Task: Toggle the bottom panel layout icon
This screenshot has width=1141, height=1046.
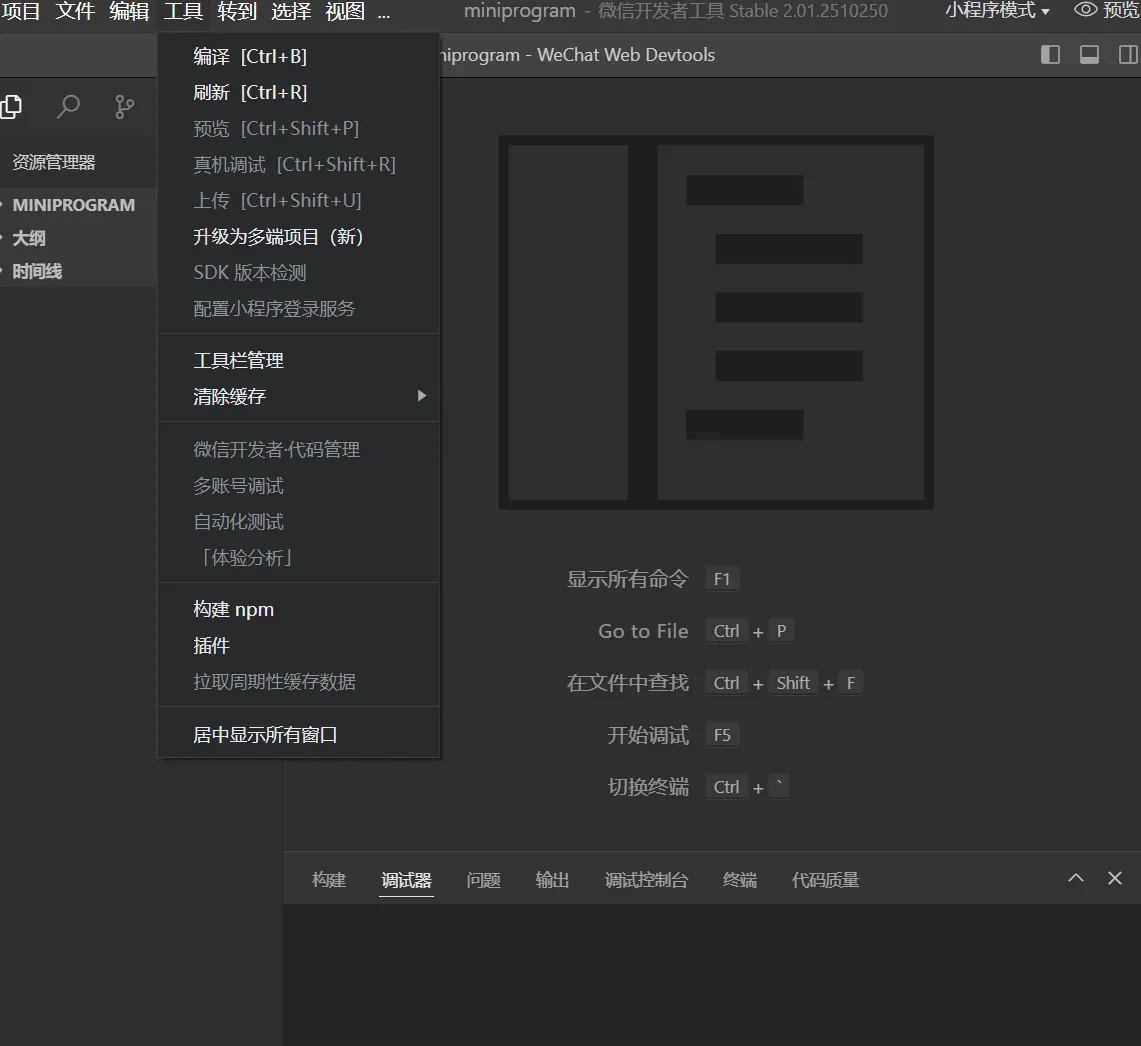Action: pos(1089,55)
